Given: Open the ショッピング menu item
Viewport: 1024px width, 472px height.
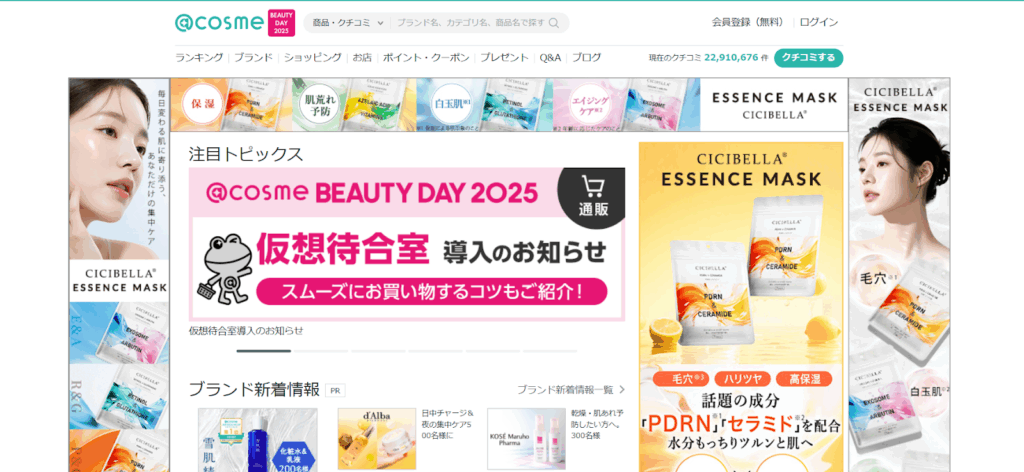Looking at the screenshot, I should pos(312,57).
